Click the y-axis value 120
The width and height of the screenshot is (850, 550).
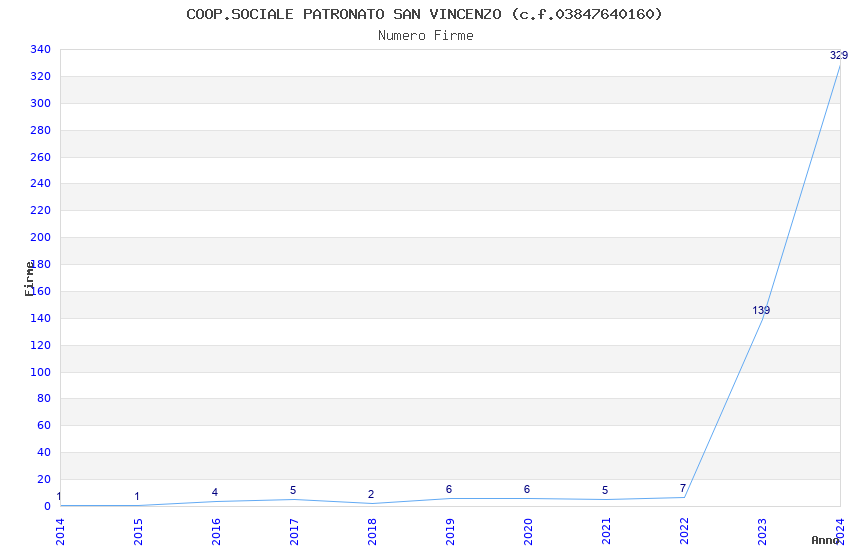point(41,345)
